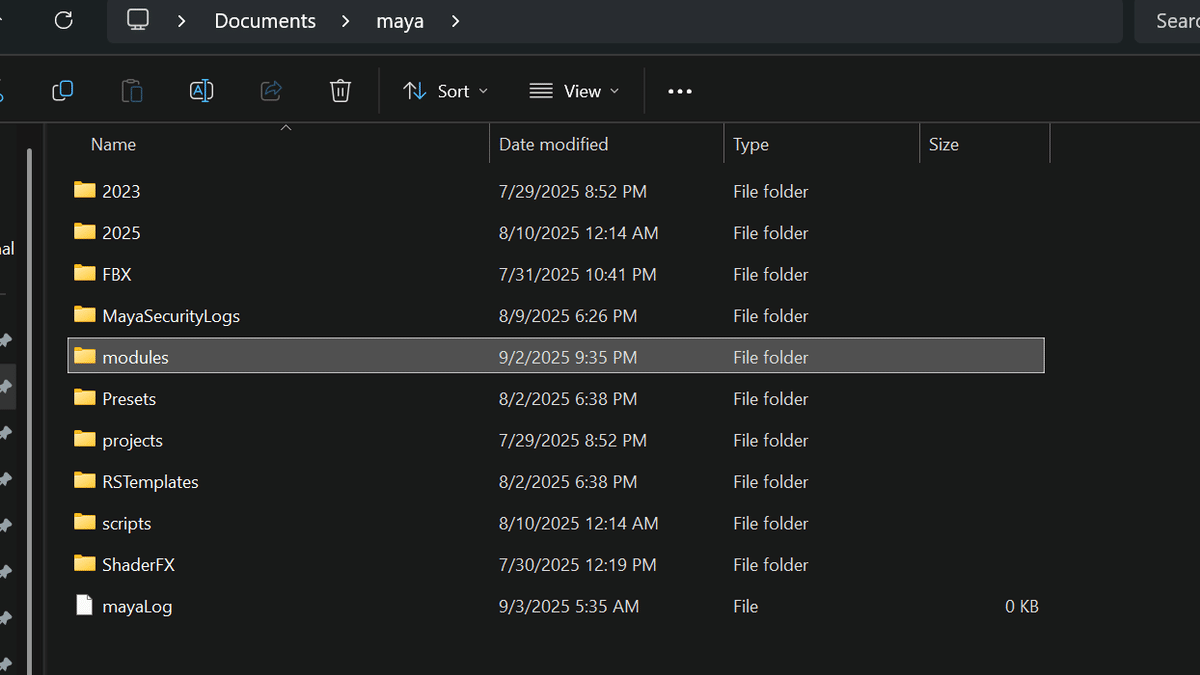Viewport: 1200px width, 675px height.
Task: Open the See more ellipsis menu
Action: tap(680, 91)
